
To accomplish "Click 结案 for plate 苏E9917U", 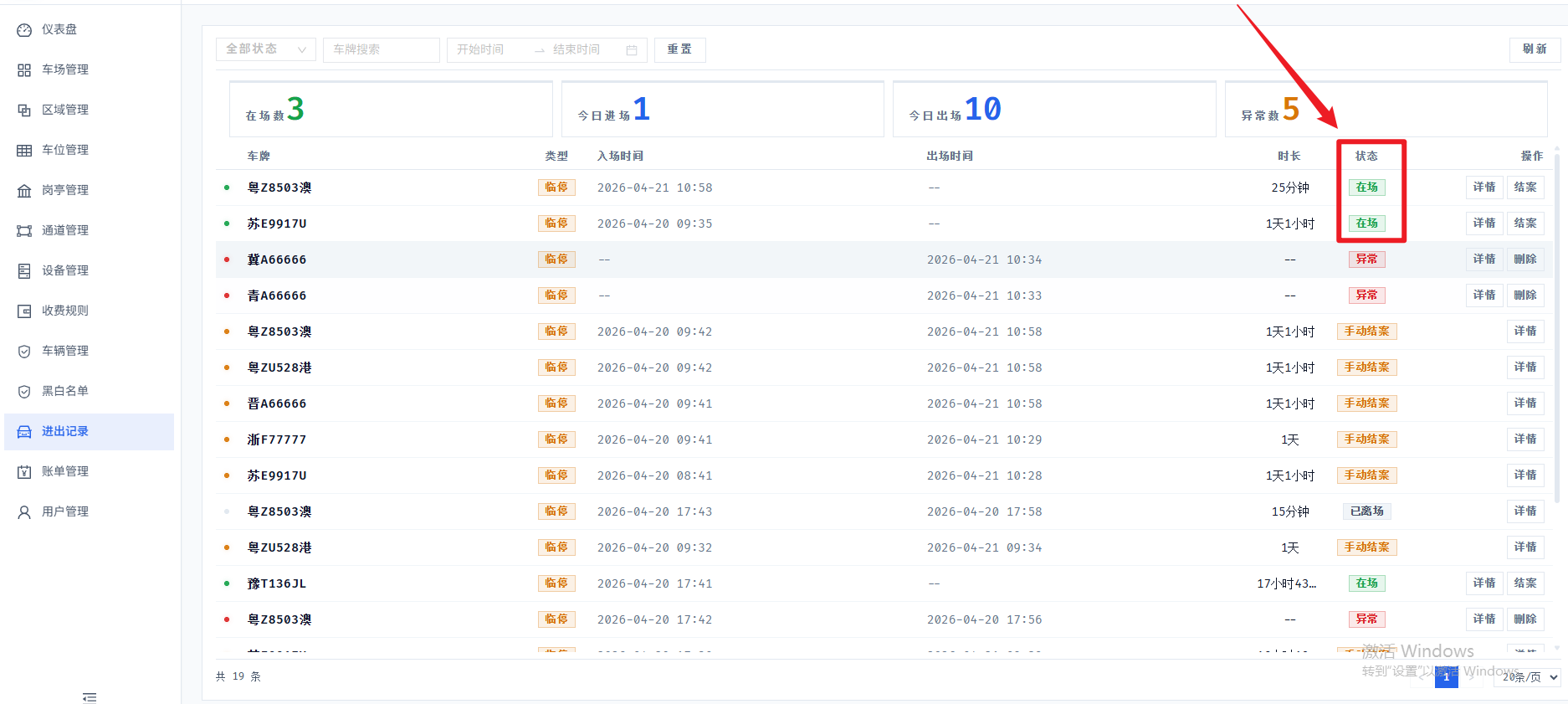I will [x=1524, y=224].
